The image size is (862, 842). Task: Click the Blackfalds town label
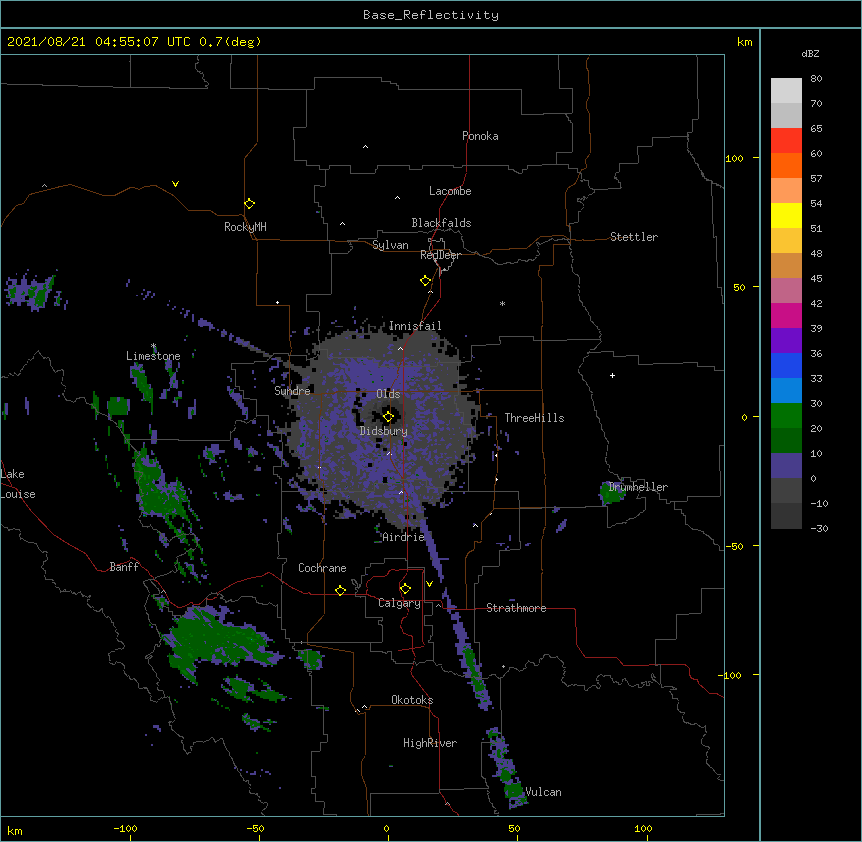click(x=441, y=223)
